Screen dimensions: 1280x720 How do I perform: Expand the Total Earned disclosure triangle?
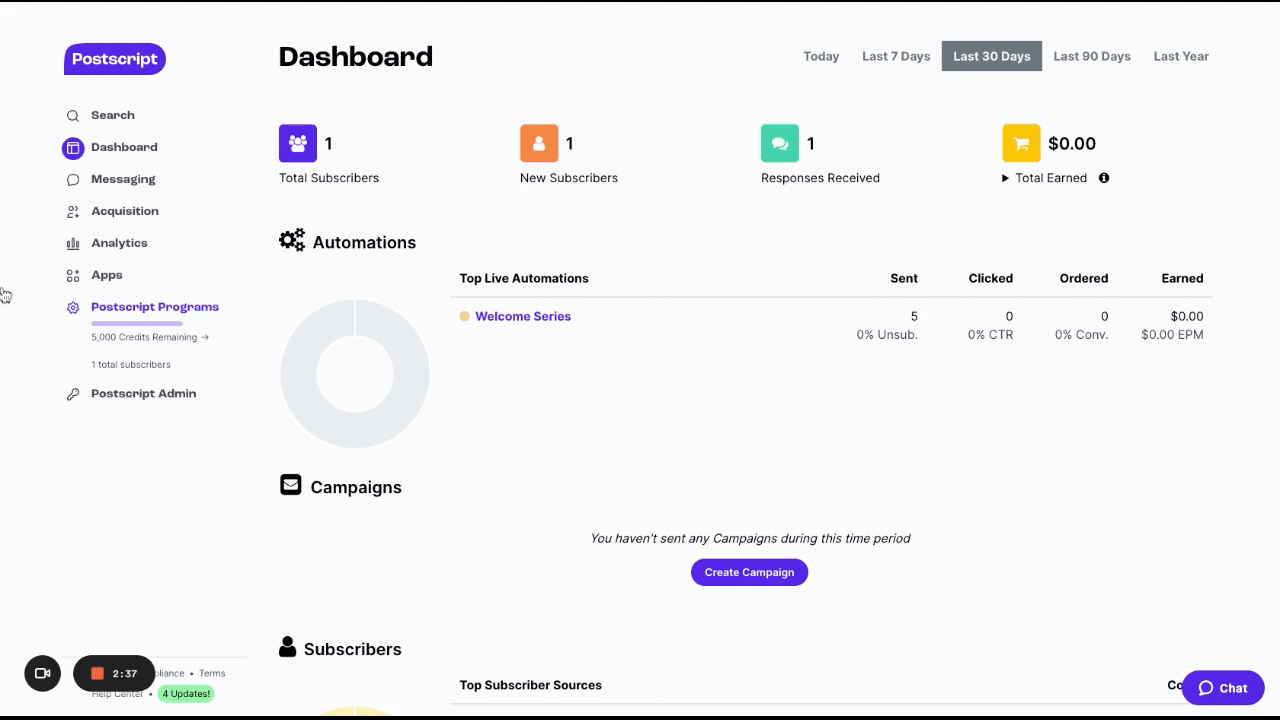[x=1005, y=178]
